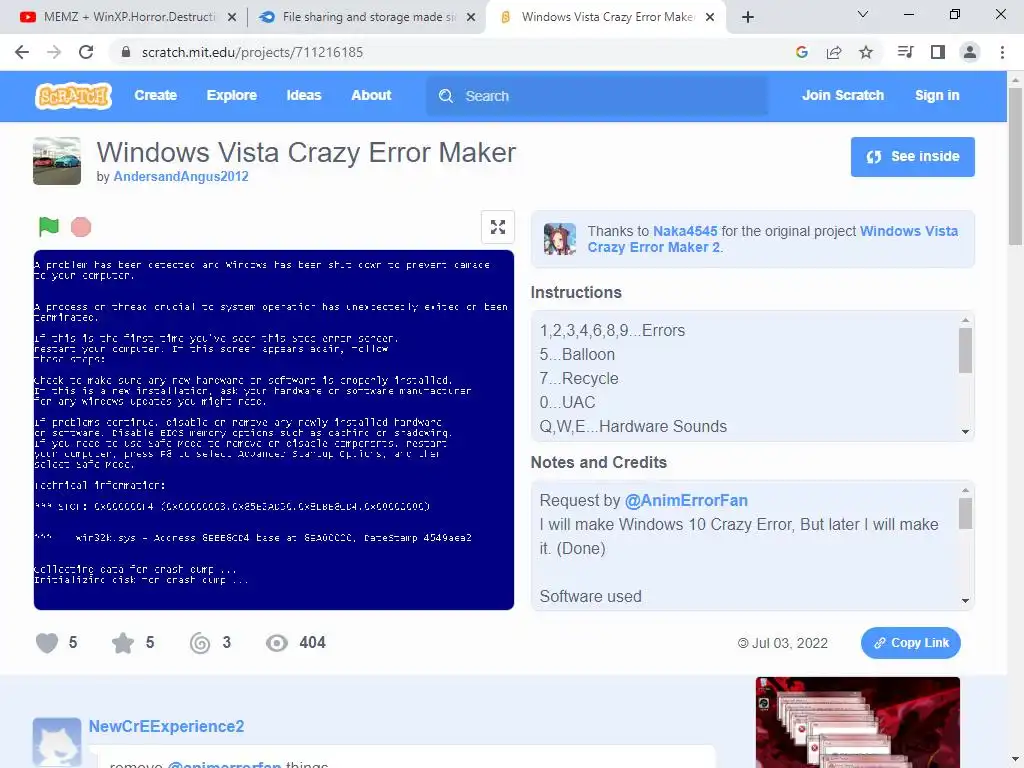Click the green flag to start project
Image resolution: width=1024 pixels, height=768 pixels.
(49, 227)
